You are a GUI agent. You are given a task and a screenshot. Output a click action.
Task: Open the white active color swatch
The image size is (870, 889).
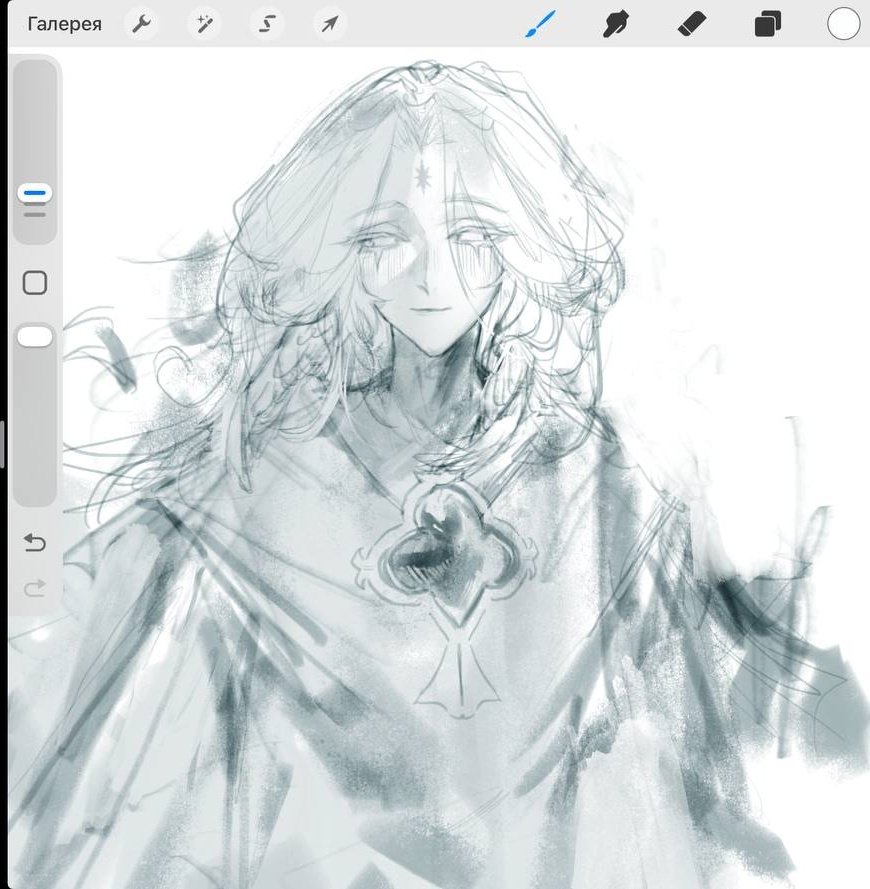coord(843,24)
